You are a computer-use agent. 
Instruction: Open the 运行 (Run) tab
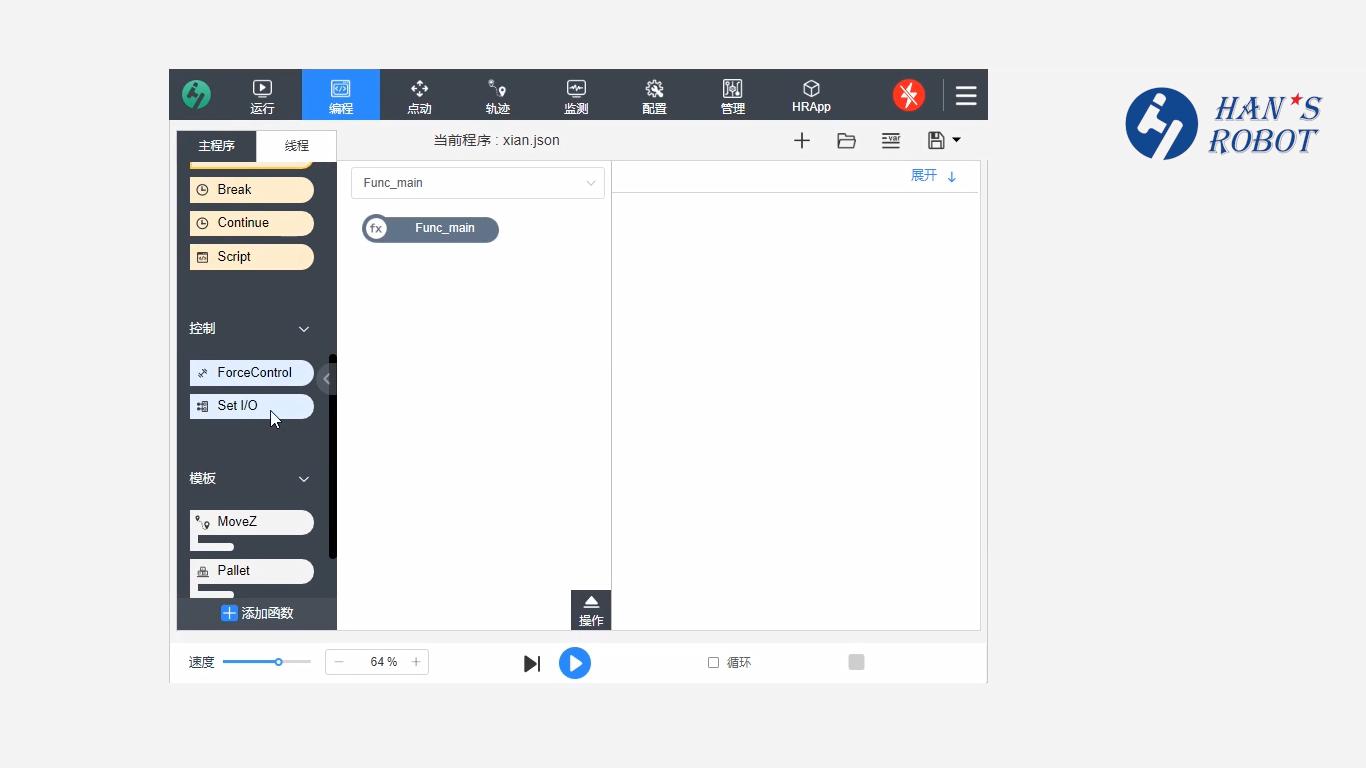(x=262, y=96)
